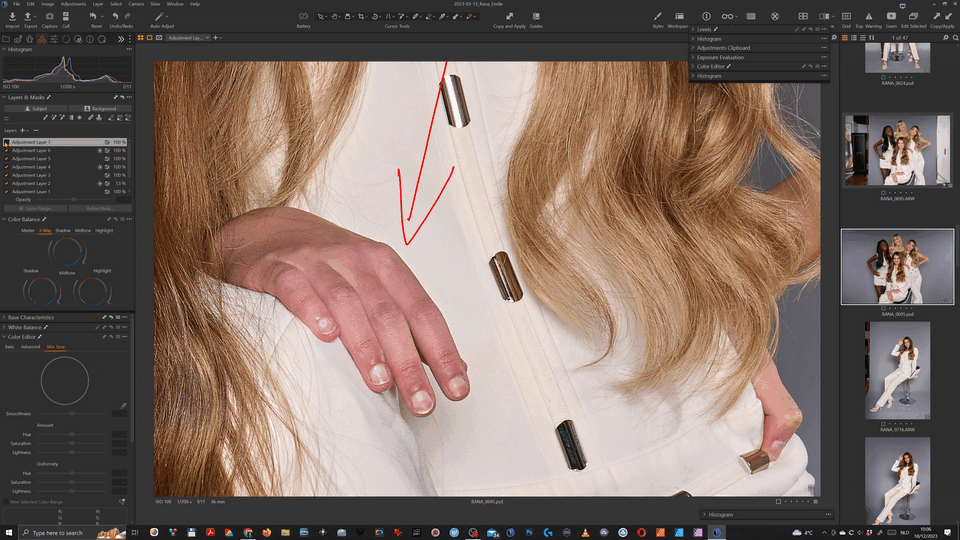Image resolution: width=960 pixels, height=540 pixels.
Task: Adjust the layer Opacity slider
Action: (x=74, y=200)
